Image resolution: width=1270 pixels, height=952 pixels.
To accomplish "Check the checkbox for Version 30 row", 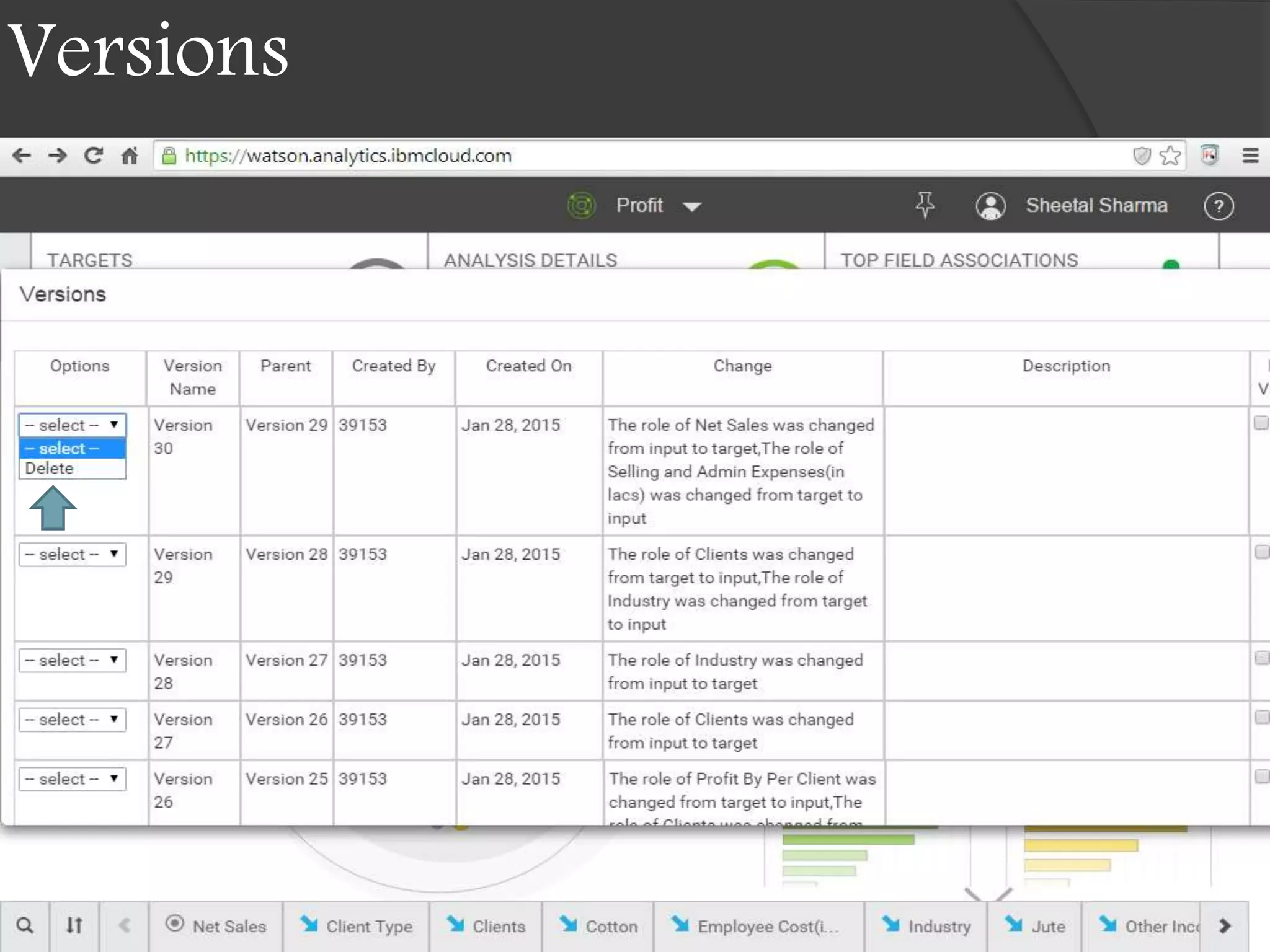I will [x=1261, y=423].
